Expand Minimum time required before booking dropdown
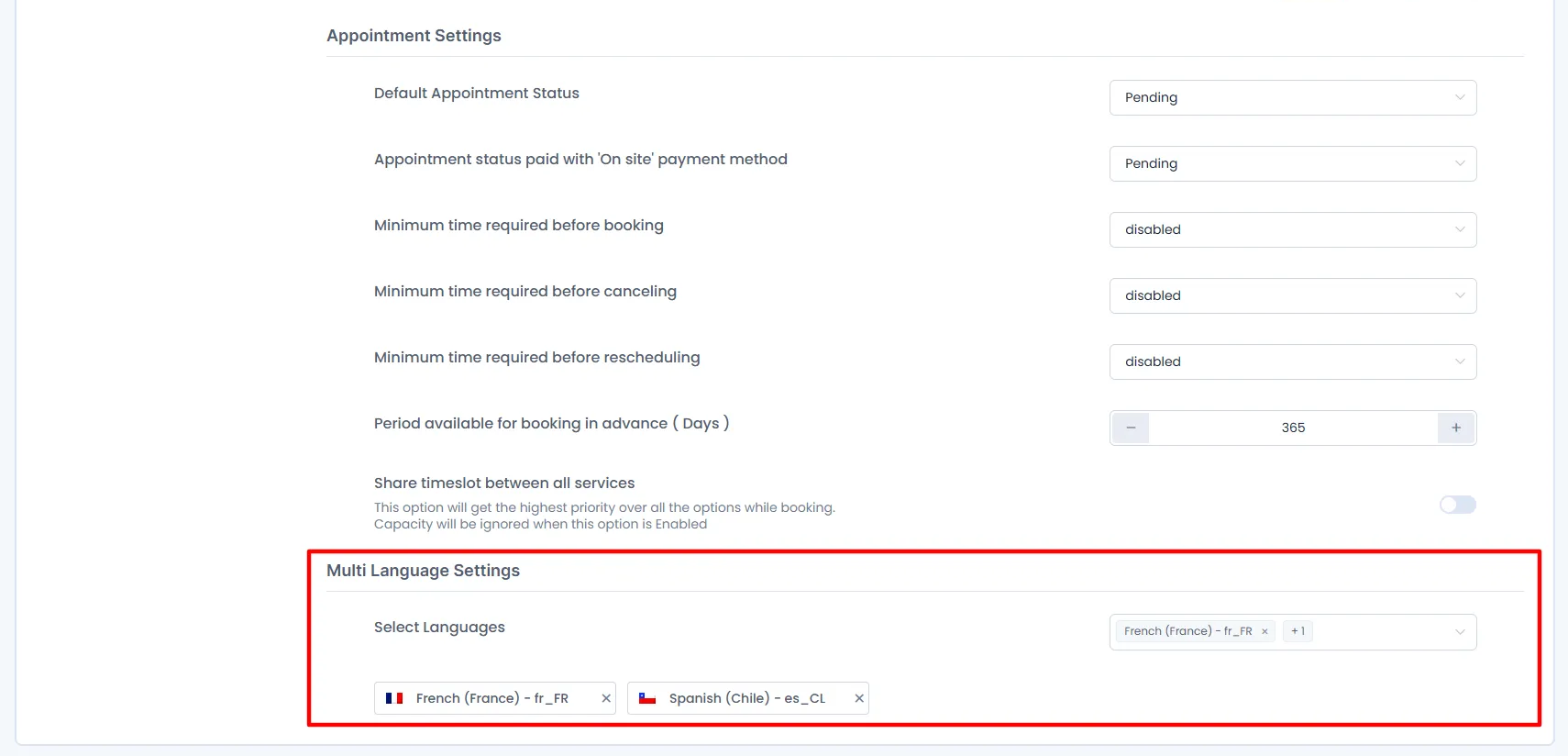 tap(1293, 229)
